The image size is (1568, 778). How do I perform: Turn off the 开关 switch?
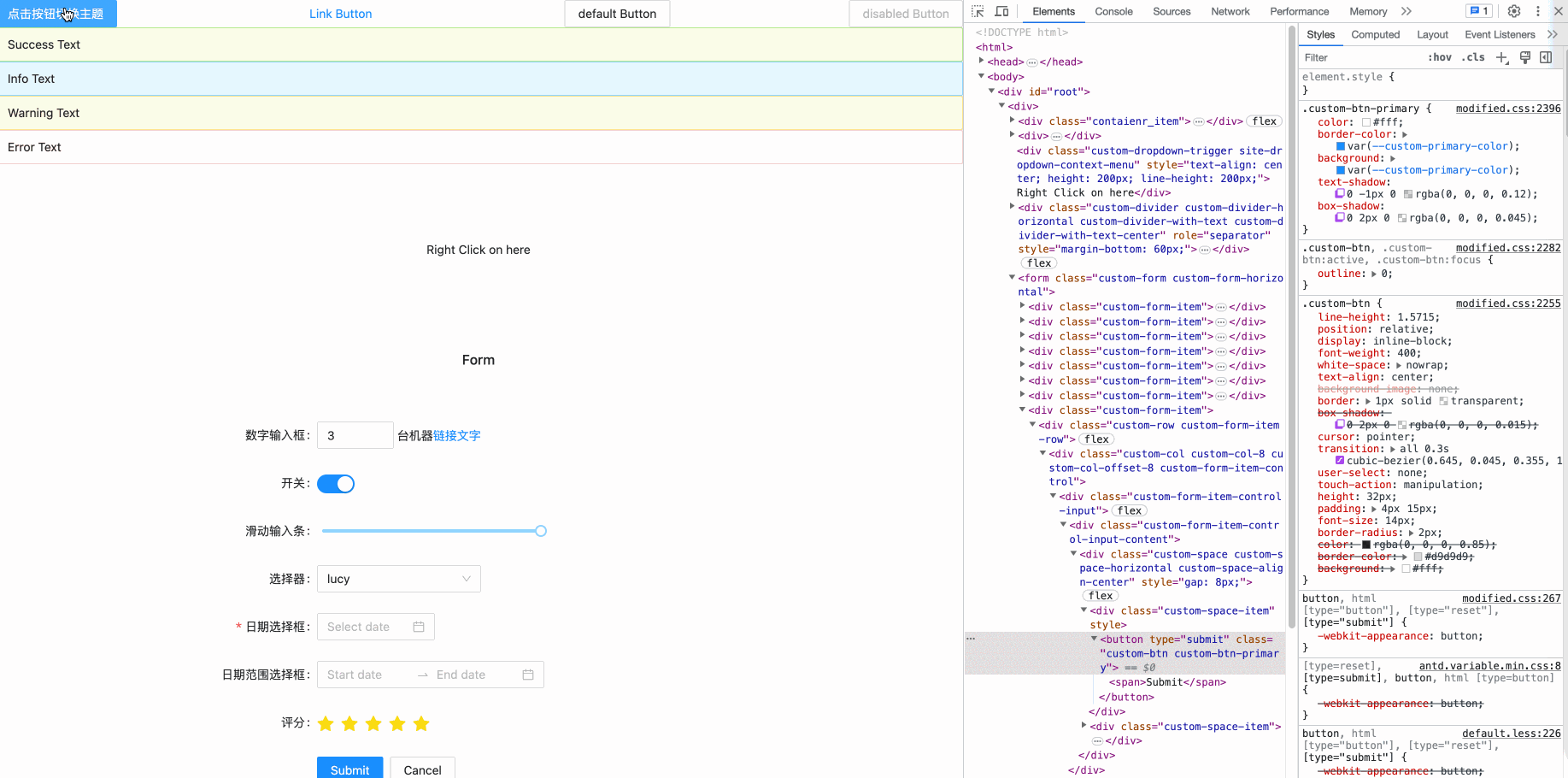335,484
